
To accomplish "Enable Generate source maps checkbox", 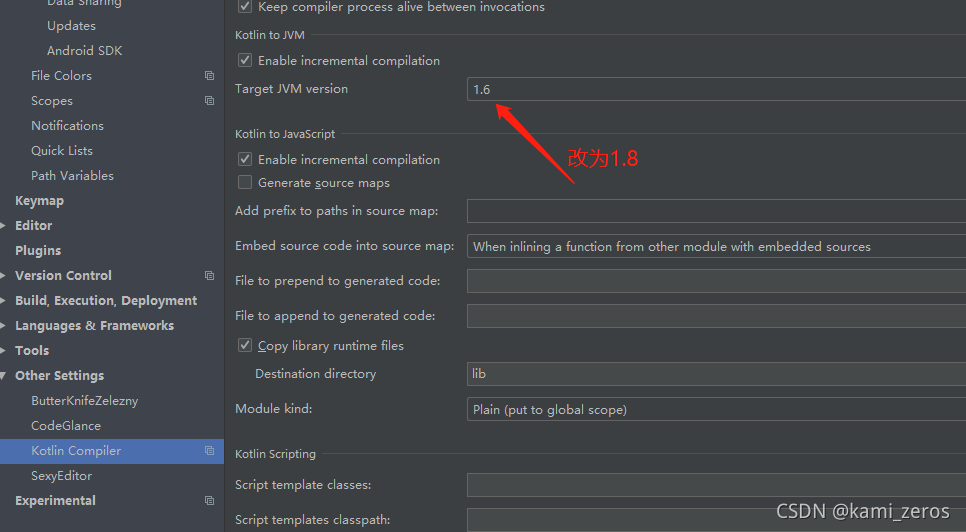I will point(245,182).
